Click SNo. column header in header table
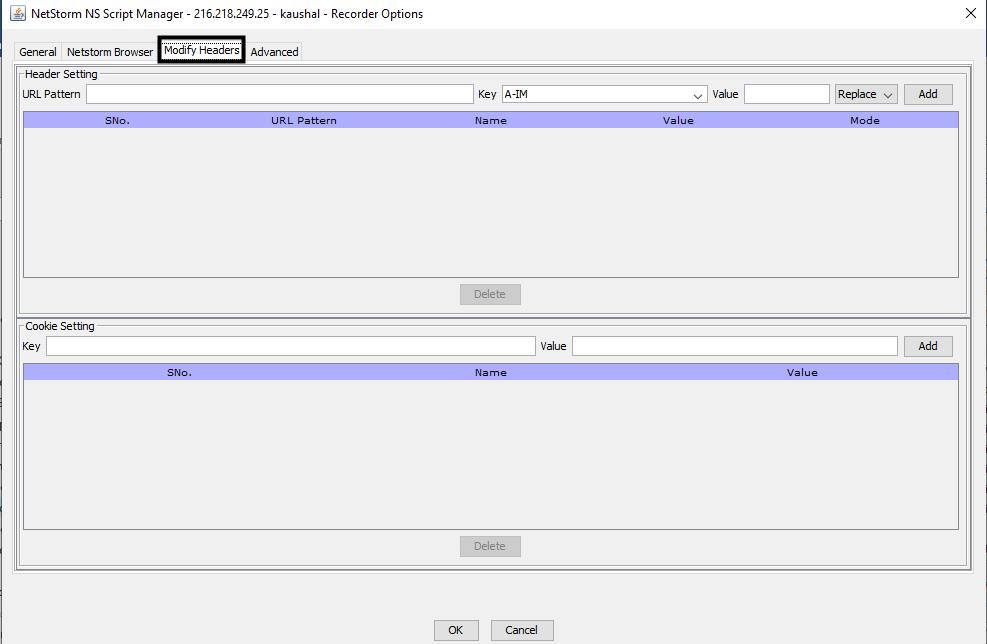This screenshot has height=644, width=987. click(117, 120)
